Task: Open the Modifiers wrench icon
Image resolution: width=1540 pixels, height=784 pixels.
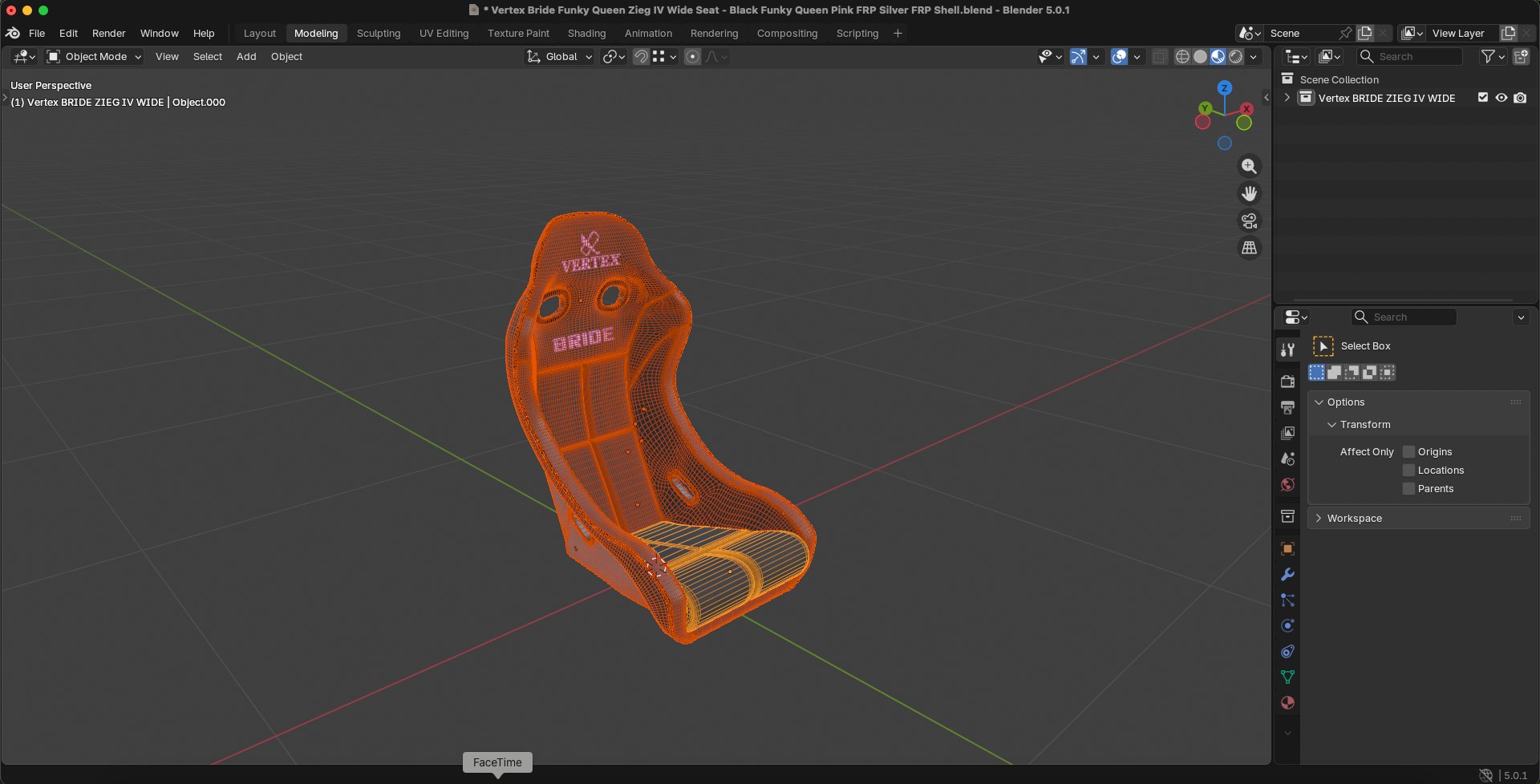Action: (1287, 574)
